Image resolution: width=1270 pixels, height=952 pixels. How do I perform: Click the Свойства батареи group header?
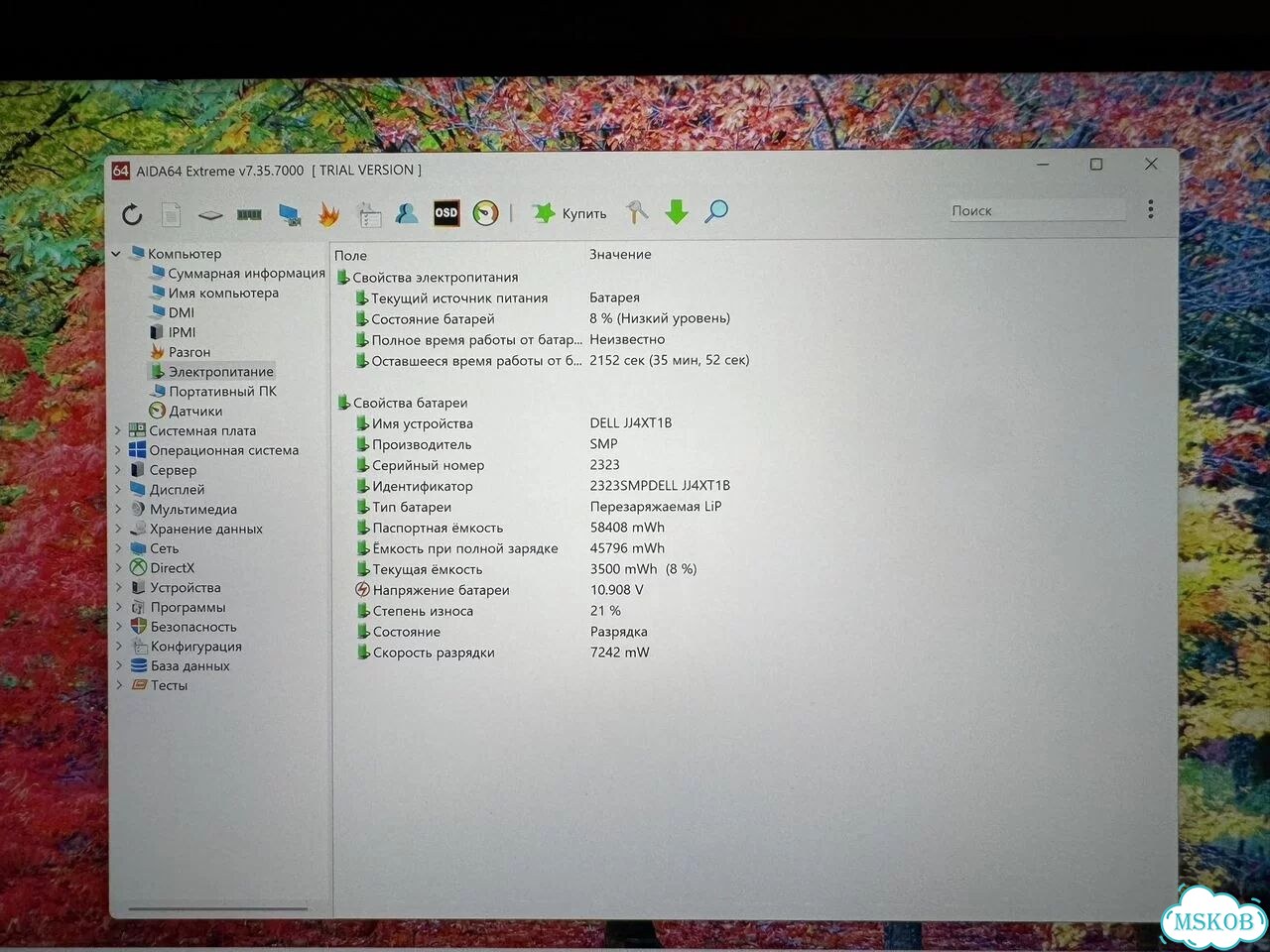tap(402, 403)
